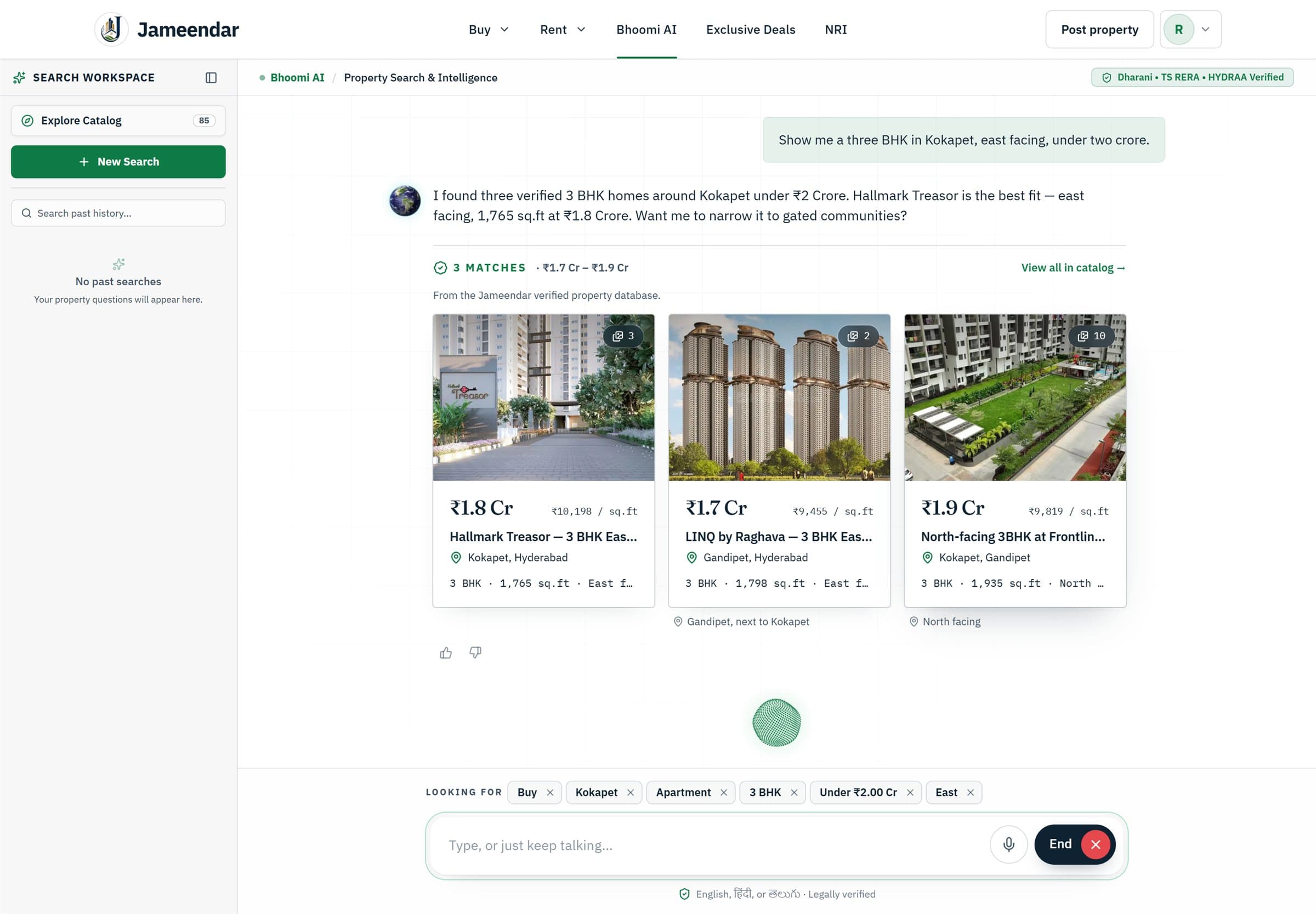Click View all in catalog link
This screenshot has width=1316, height=914.
coord(1073,268)
